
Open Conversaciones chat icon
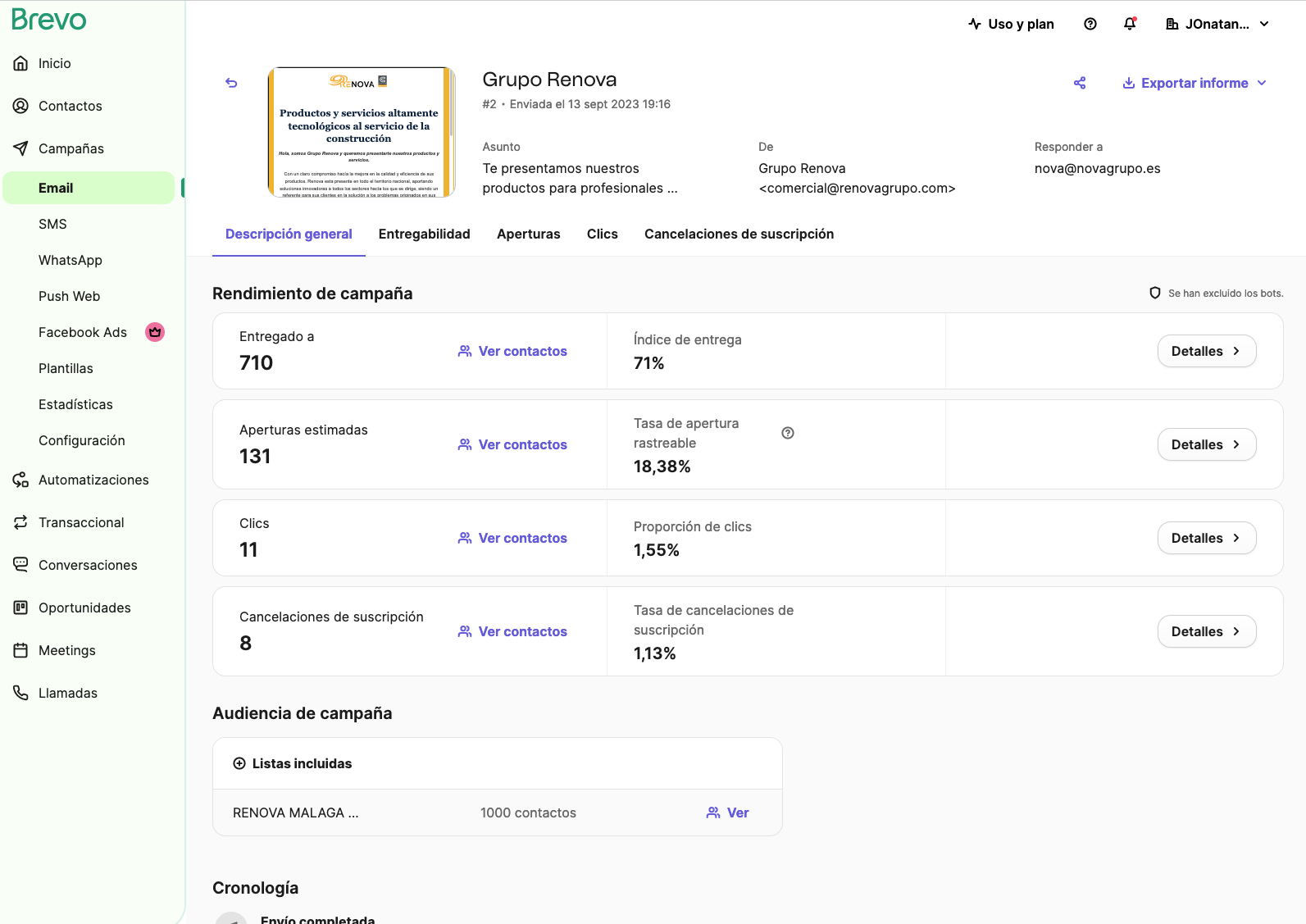(21, 565)
